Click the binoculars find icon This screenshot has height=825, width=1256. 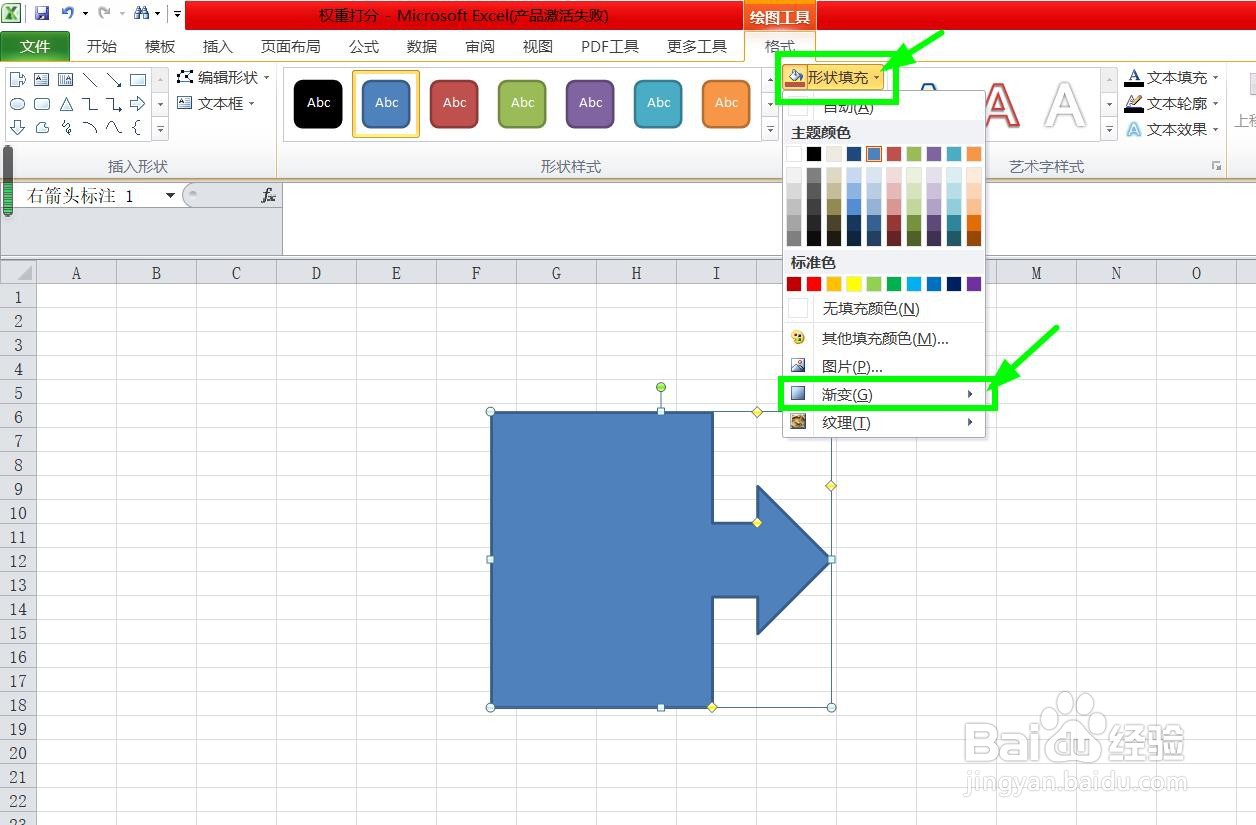pyautogui.click(x=142, y=14)
